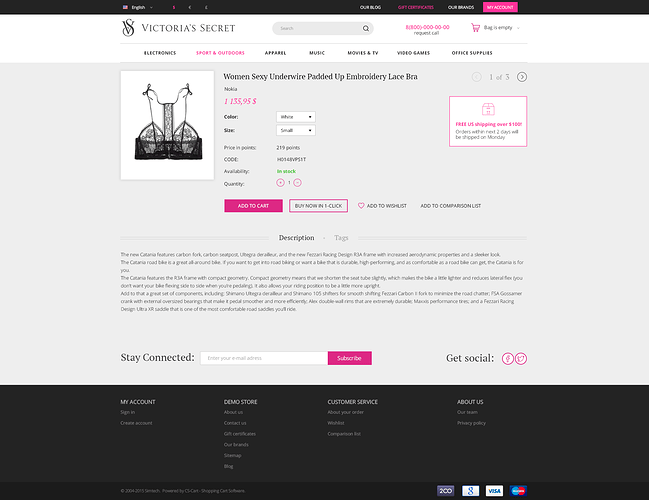Screen dimensions: 649x500
Task: Click the Victoria's Secret VS logo
Action: click(x=128, y=28)
